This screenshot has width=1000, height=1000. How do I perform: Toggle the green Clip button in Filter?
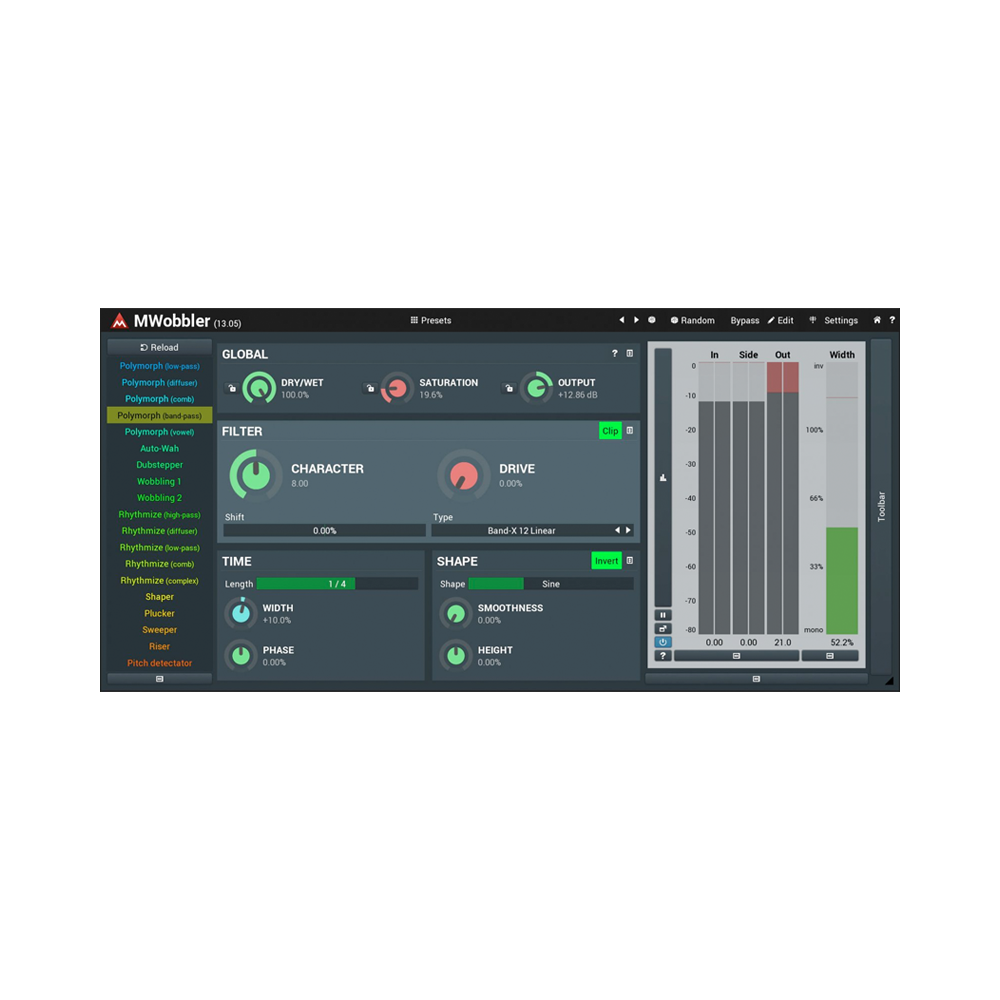[610, 431]
